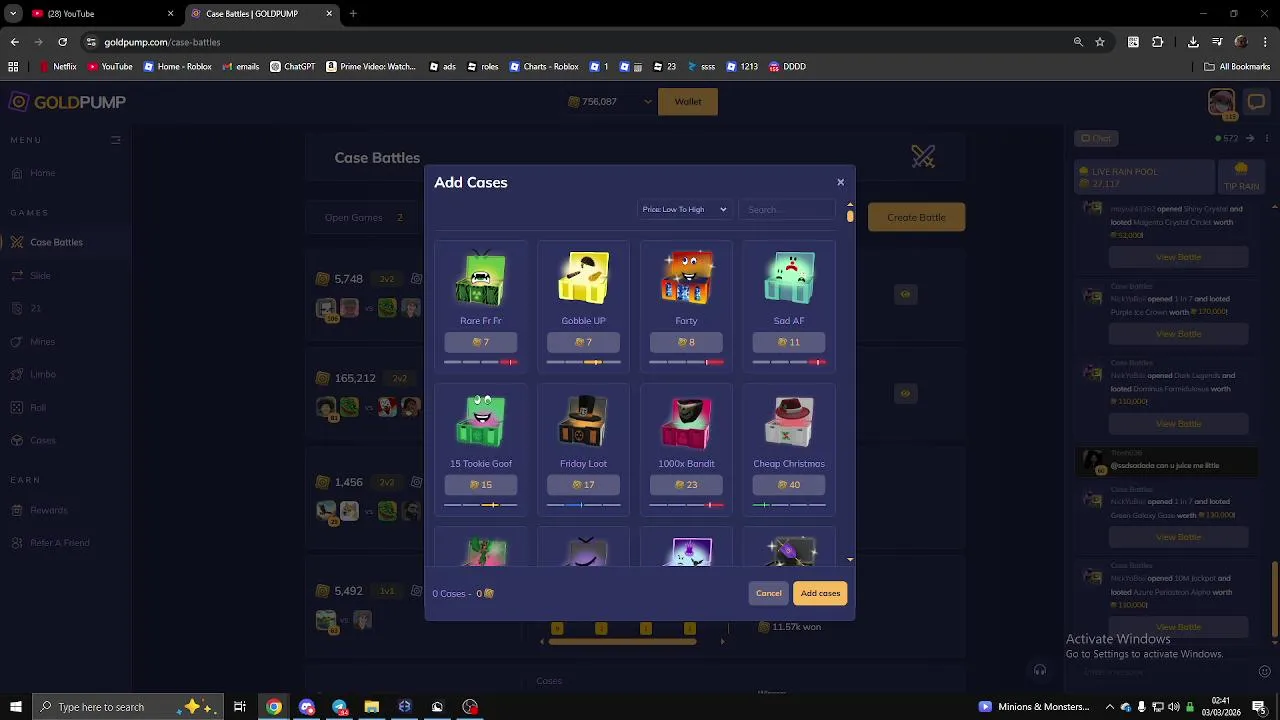The image size is (1280, 720).
Task: Bookmark this page with the star icon
Action: click(1100, 42)
